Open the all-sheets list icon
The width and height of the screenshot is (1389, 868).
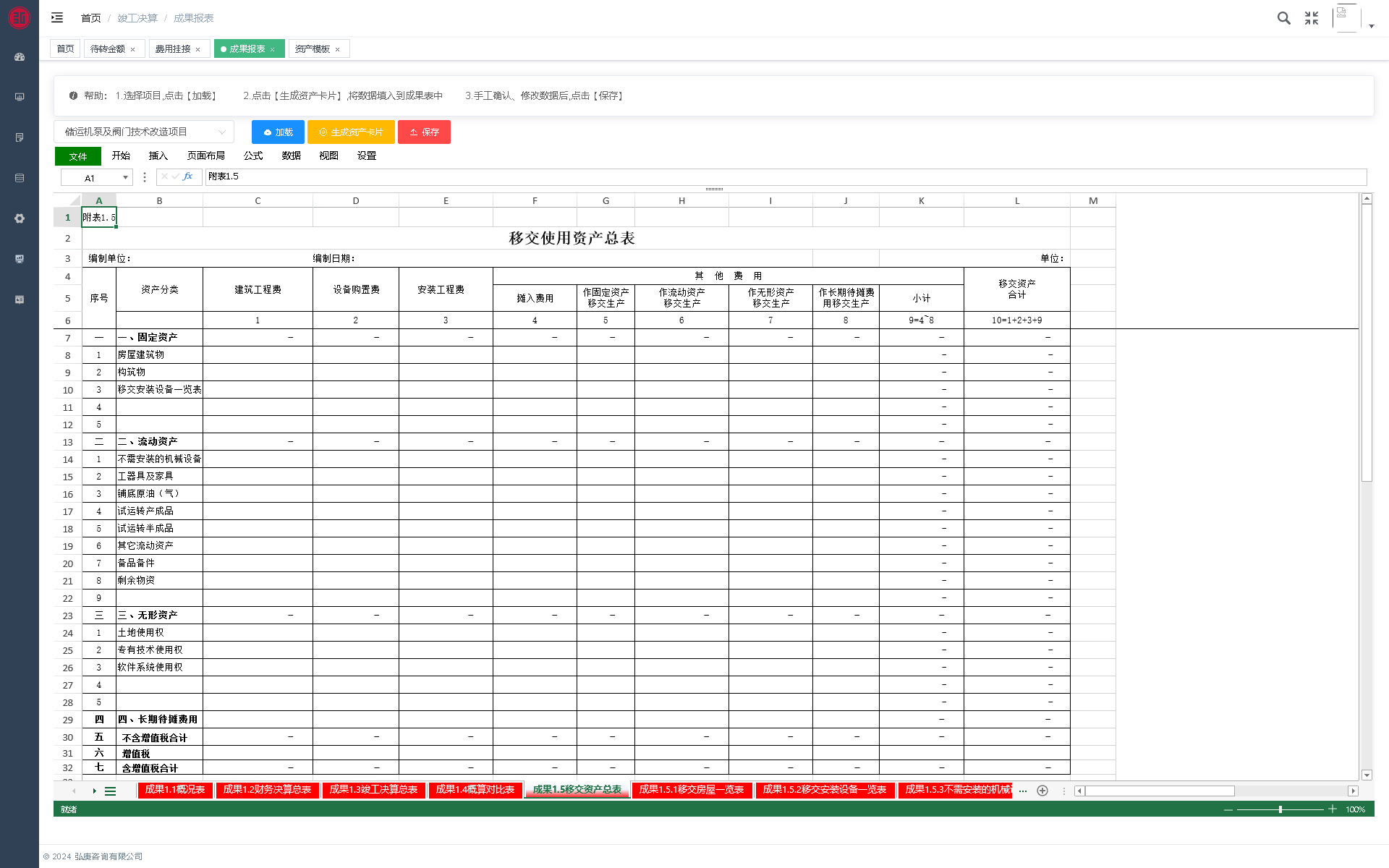pyautogui.click(x=110, y=791)
